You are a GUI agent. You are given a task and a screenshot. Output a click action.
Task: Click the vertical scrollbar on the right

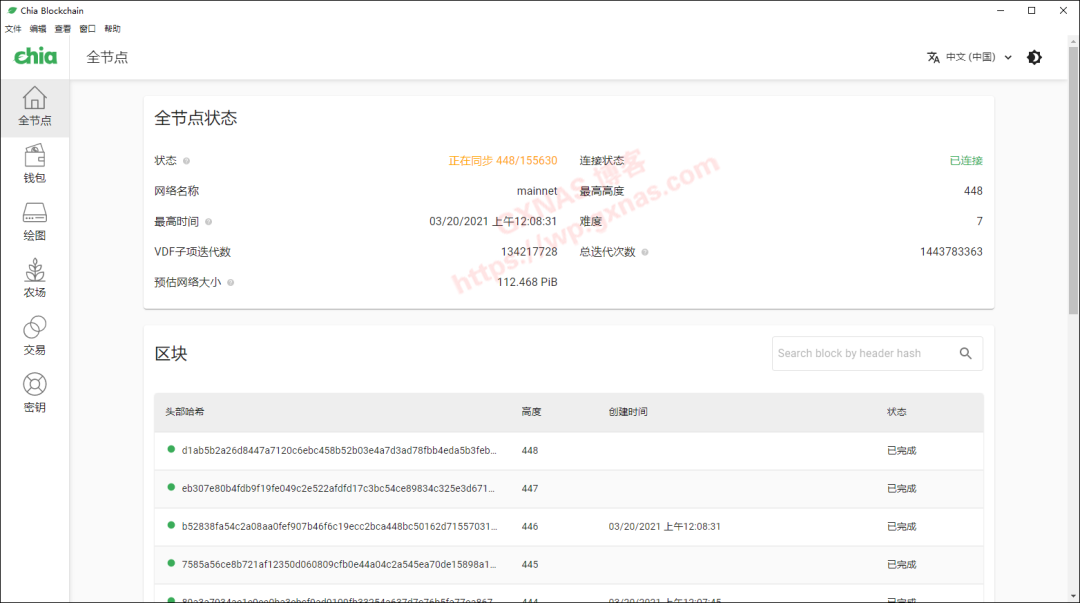pos(1073,200)
